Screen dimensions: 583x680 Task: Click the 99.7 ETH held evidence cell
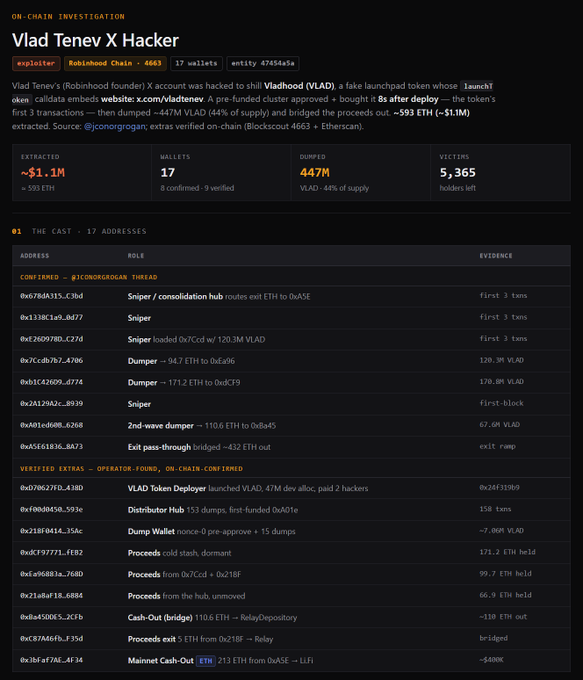(x=505, y=574)
